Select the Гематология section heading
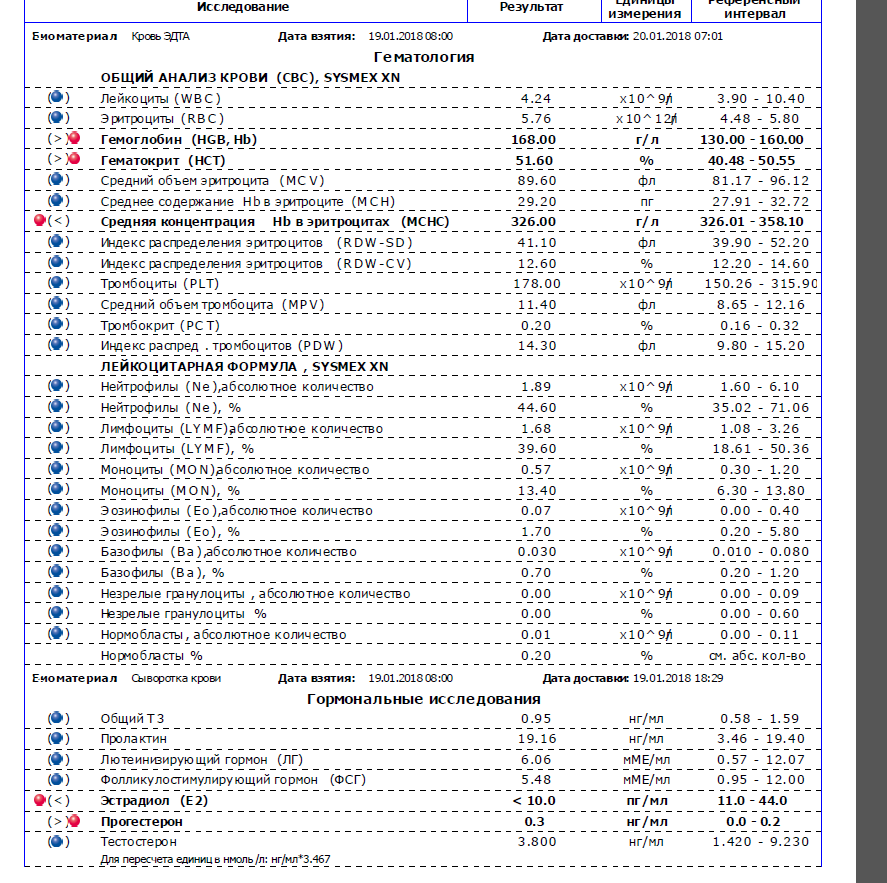Viewport: 887px width, 883px height. pyautogui.click(x=423, y=57)
